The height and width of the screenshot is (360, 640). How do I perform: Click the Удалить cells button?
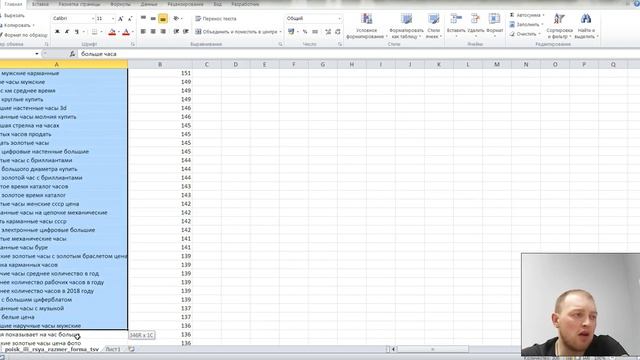(x=476, y=25)
